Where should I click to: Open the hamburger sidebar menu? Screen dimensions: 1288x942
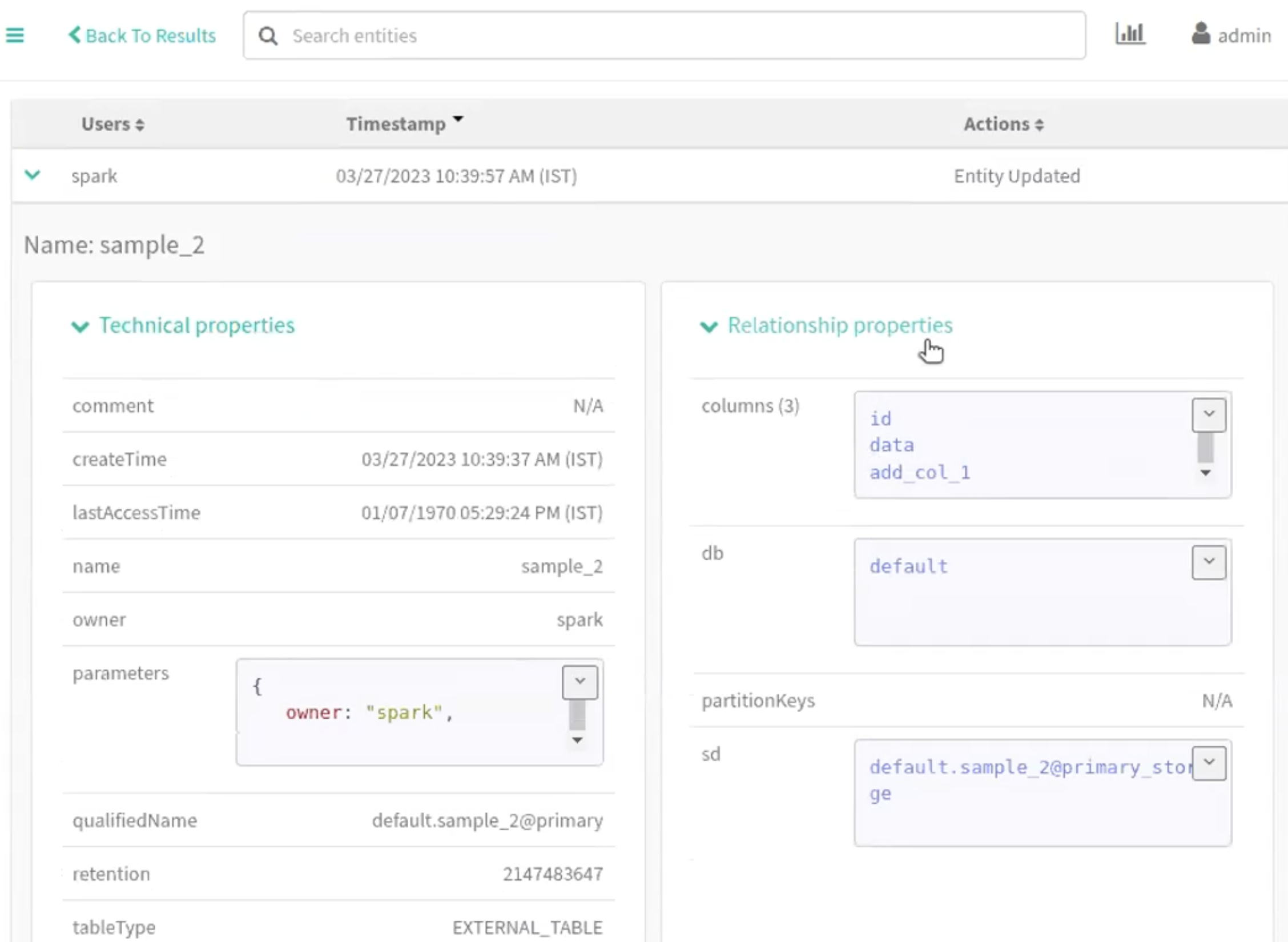coord(15,35)
